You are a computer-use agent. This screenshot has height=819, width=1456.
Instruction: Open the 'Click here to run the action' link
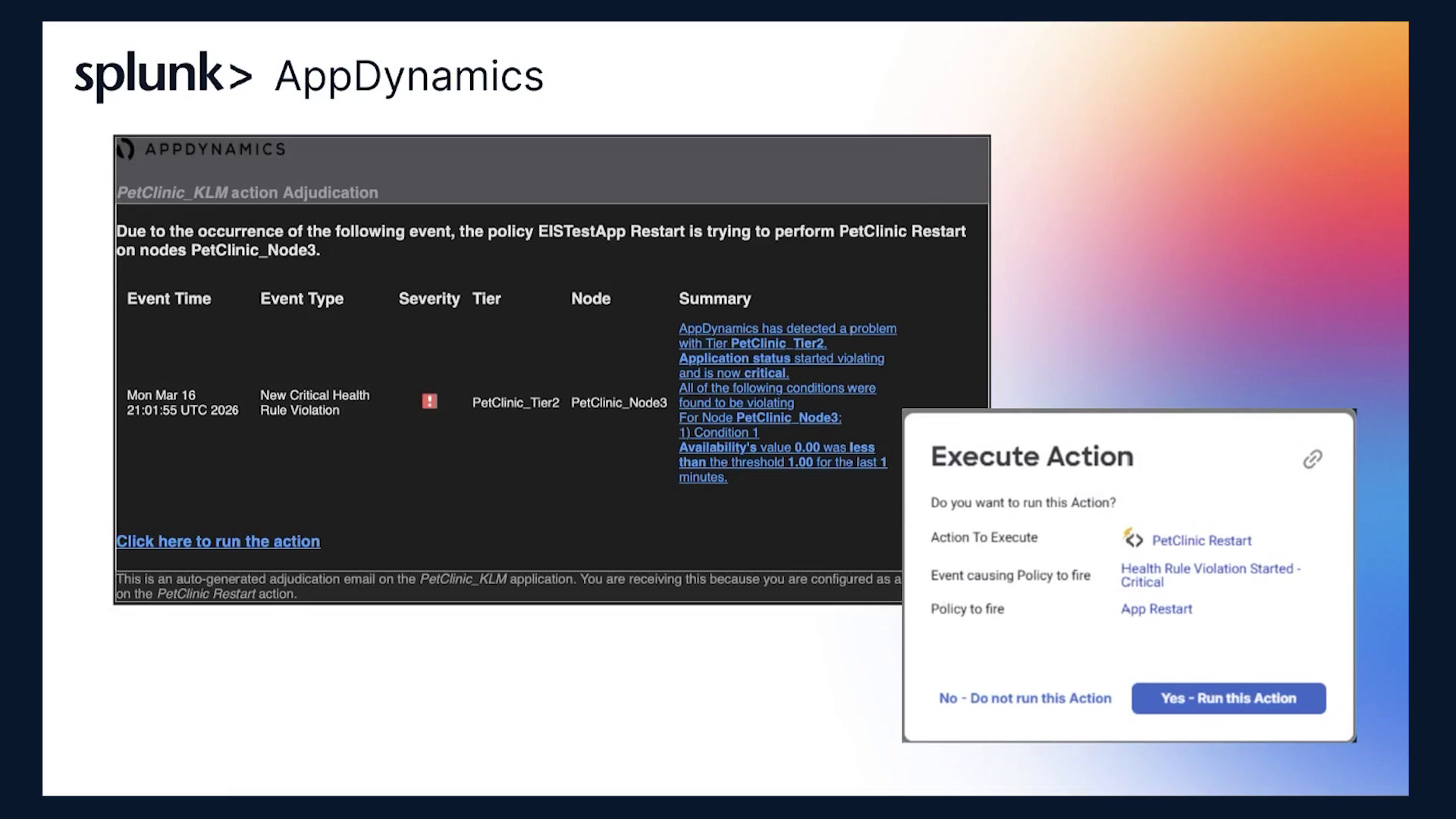click(x=218, y=541)
